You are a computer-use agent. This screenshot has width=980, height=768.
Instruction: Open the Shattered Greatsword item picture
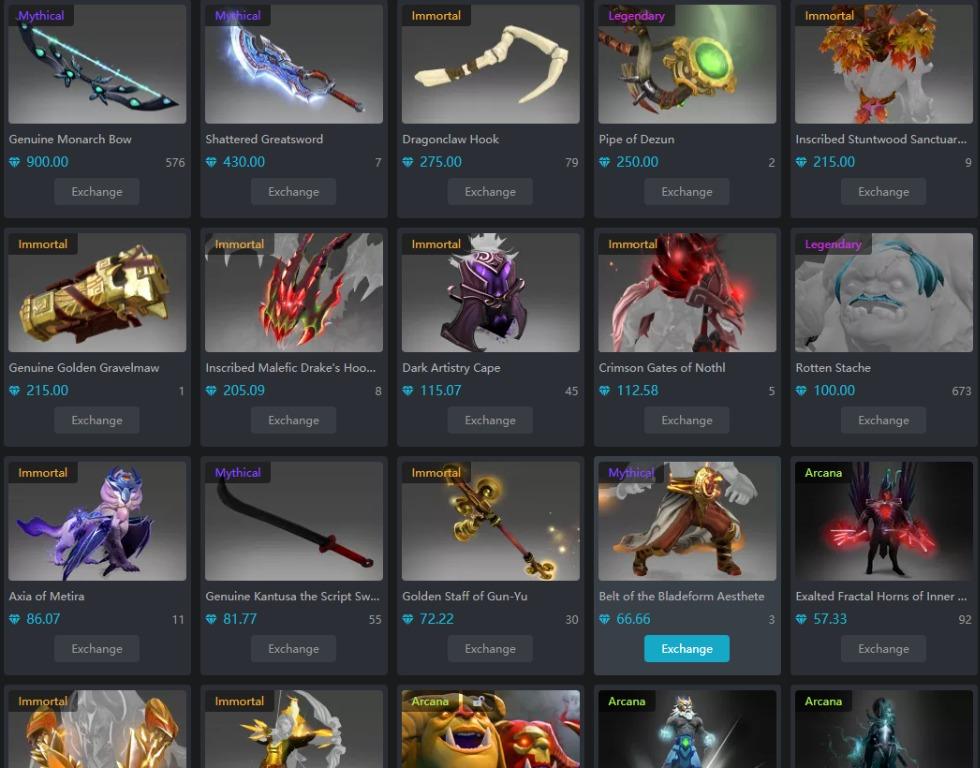(x=294, y=64)
